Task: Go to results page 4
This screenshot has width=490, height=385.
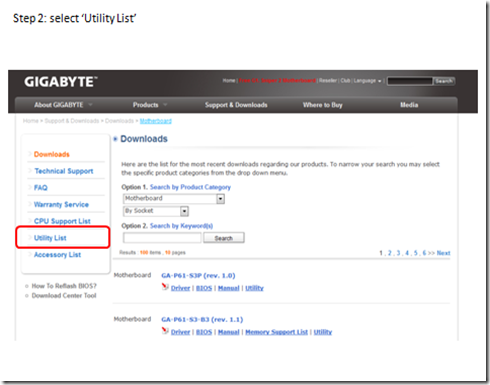Action: (x=407, y=253)
